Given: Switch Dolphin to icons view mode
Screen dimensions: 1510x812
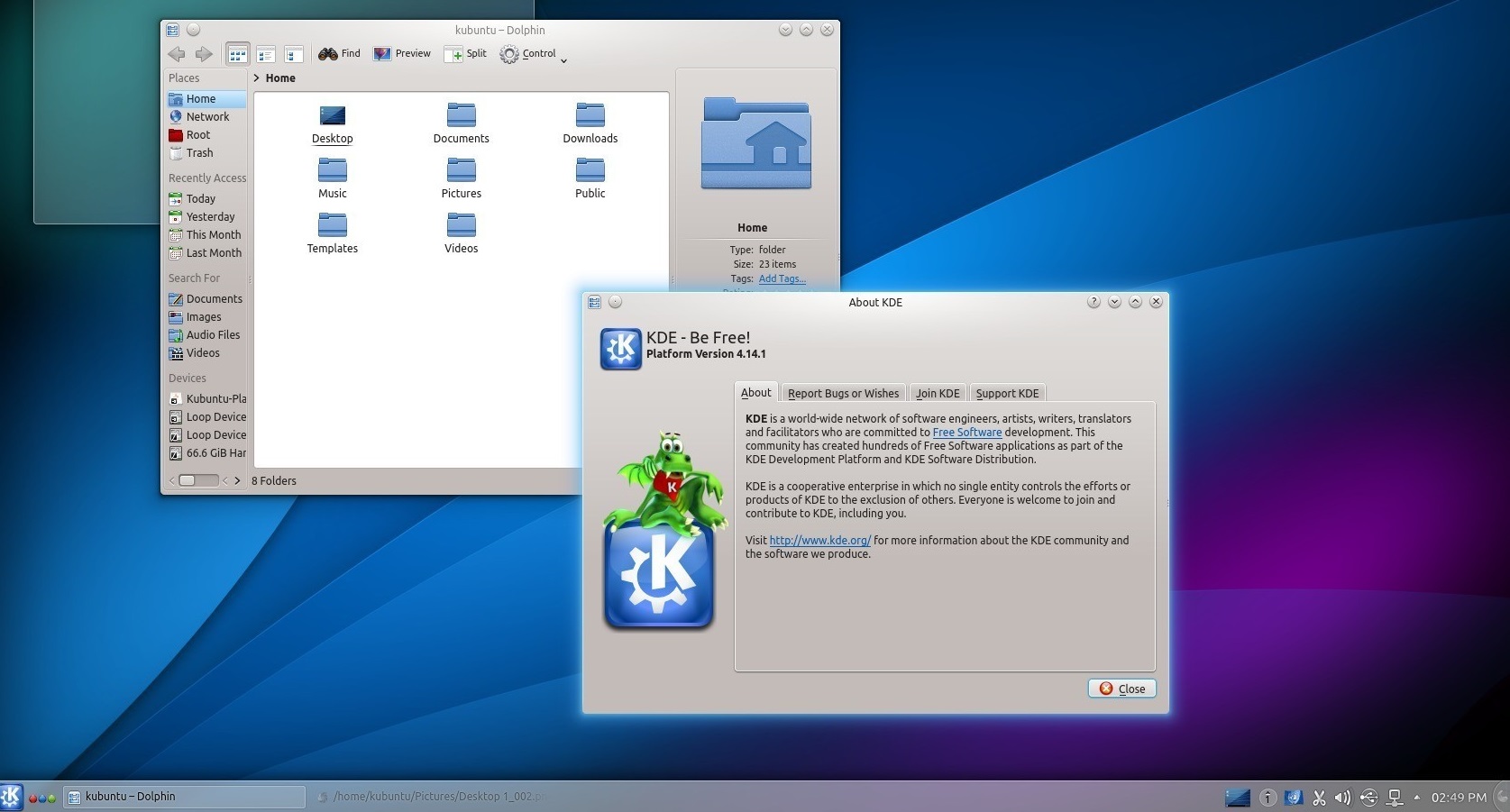Looking at the screenshot, I should click(237, 54).
